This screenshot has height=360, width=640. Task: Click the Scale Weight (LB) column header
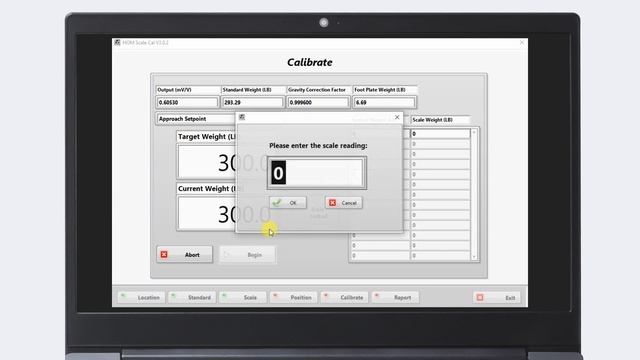pyautogui.click(x=440, y=120)
